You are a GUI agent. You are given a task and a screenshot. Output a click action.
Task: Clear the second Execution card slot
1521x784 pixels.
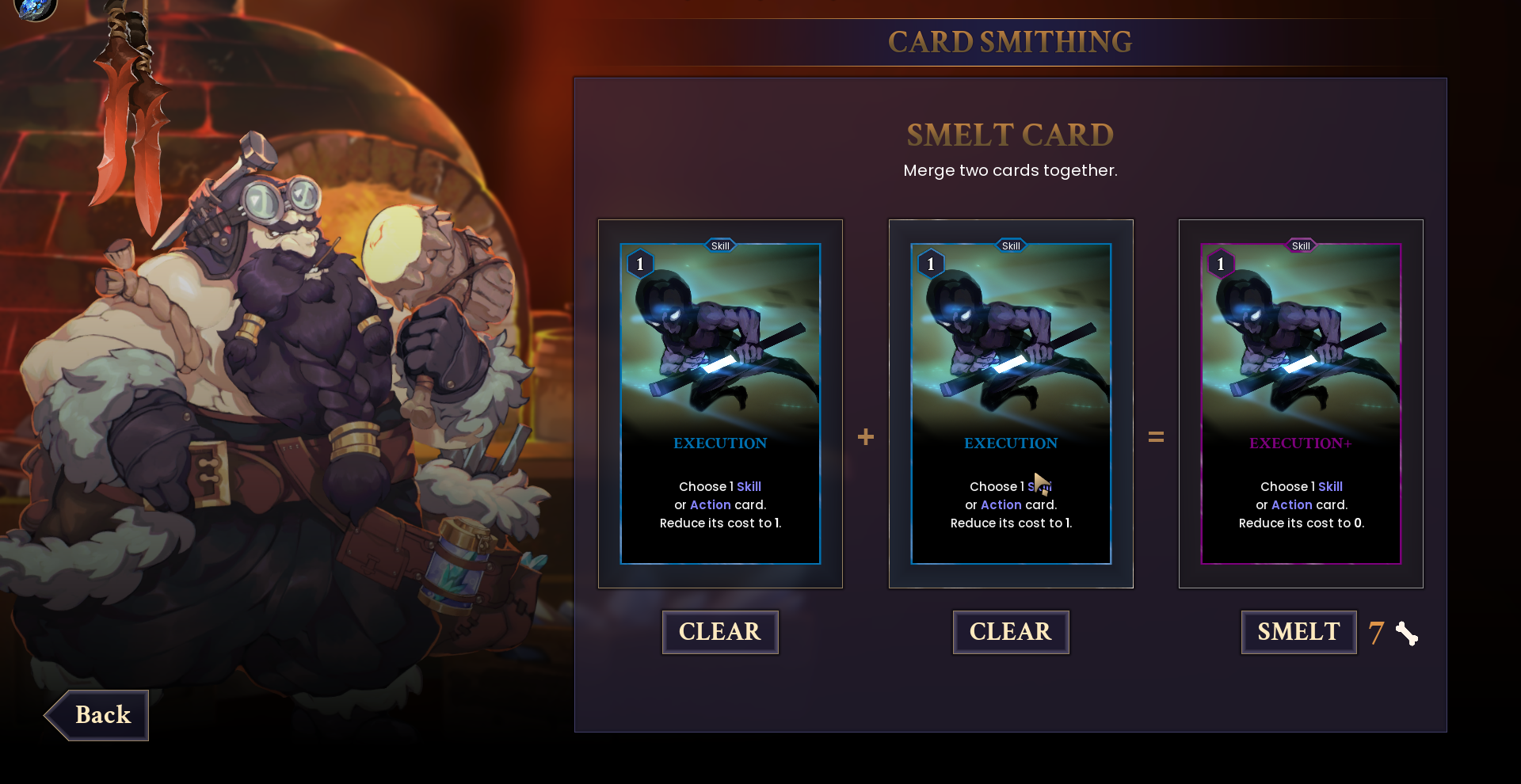coord(1011,632)
